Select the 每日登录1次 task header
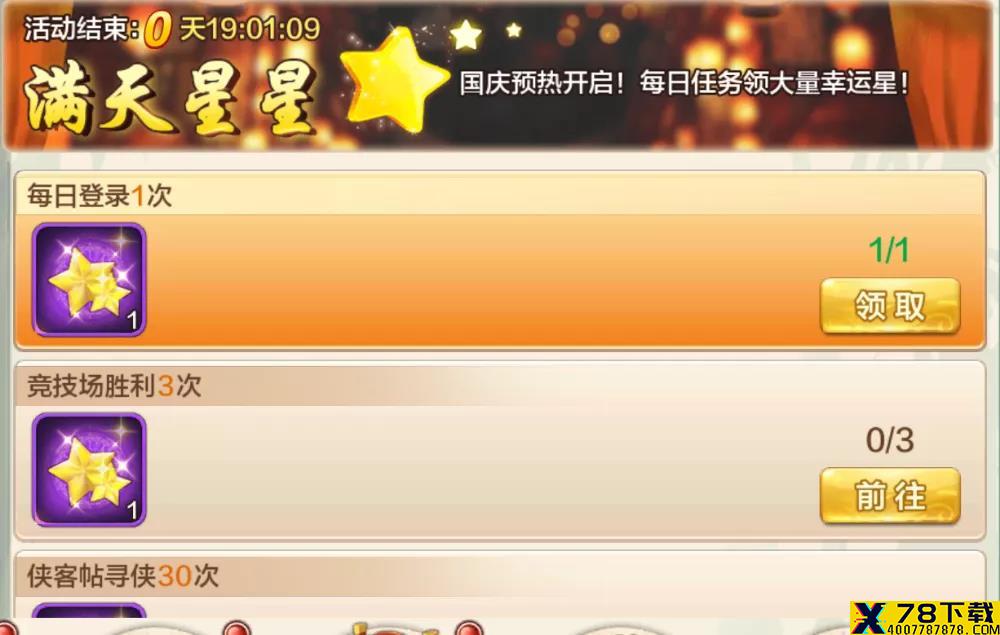Screen dimensions: 1000x635 point(99,195)
